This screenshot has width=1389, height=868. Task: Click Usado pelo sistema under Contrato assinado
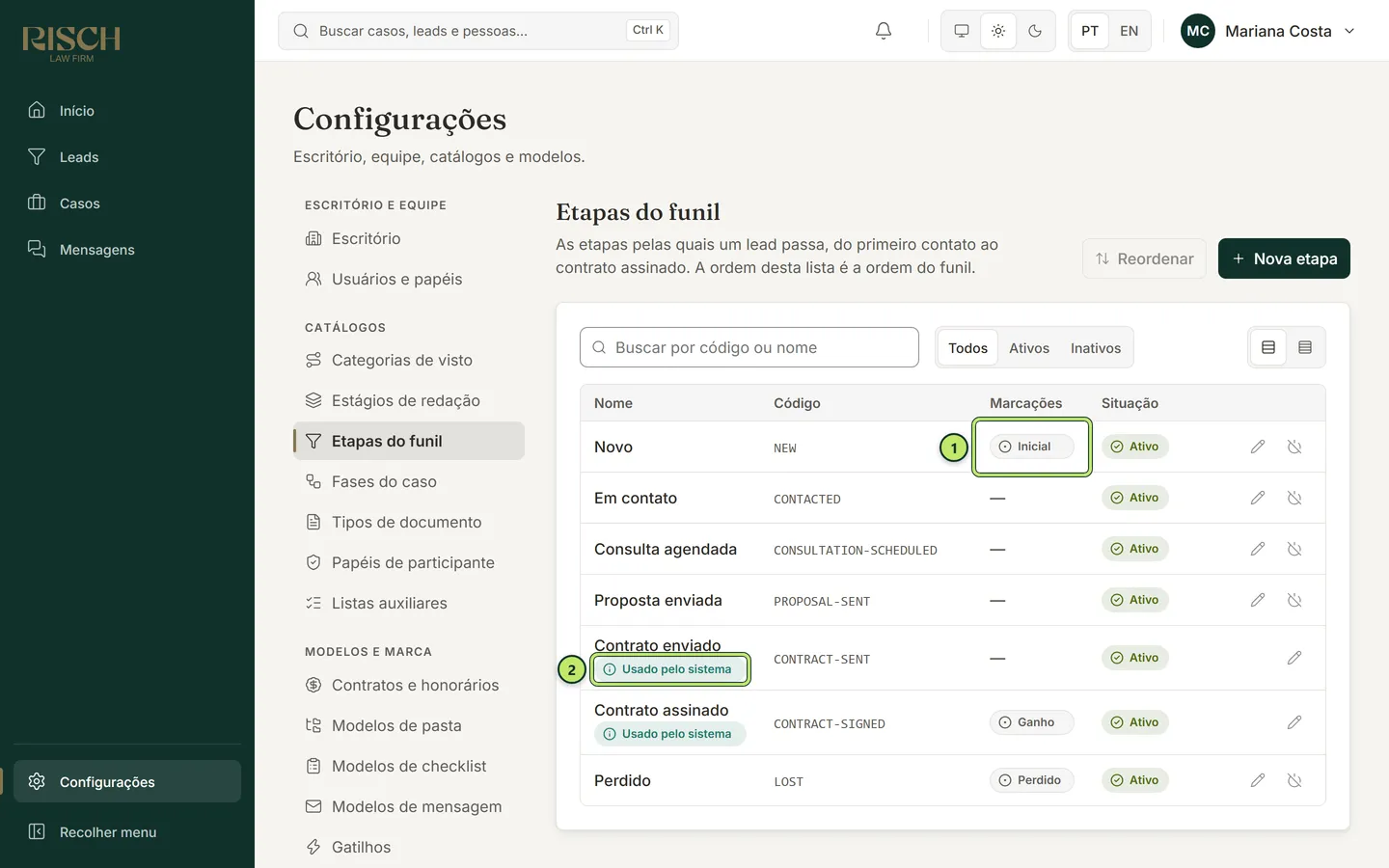pos(670,734)
